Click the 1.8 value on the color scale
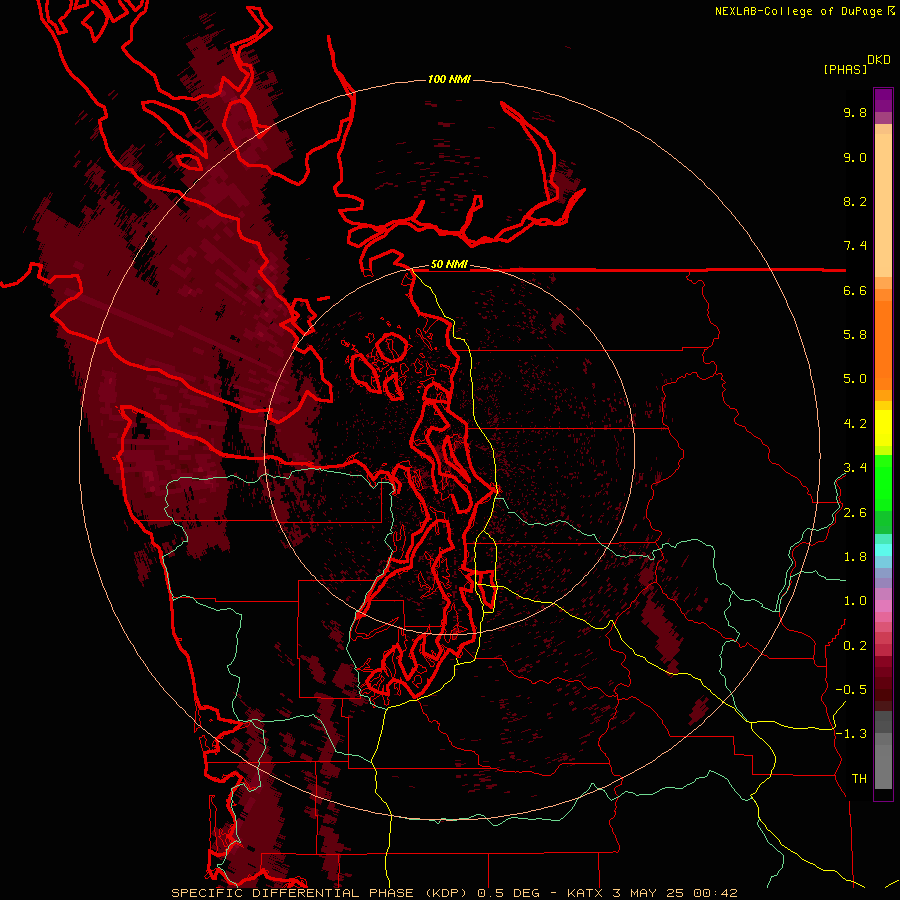 pos(855,557)
